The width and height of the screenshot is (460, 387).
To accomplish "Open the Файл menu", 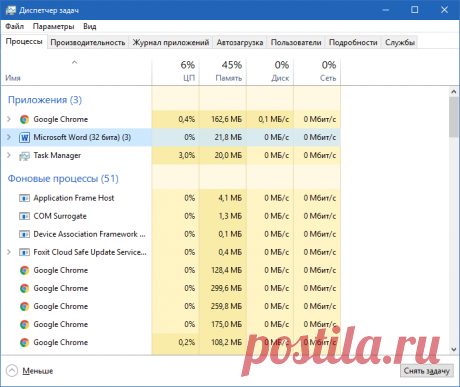I will [14, 26].
